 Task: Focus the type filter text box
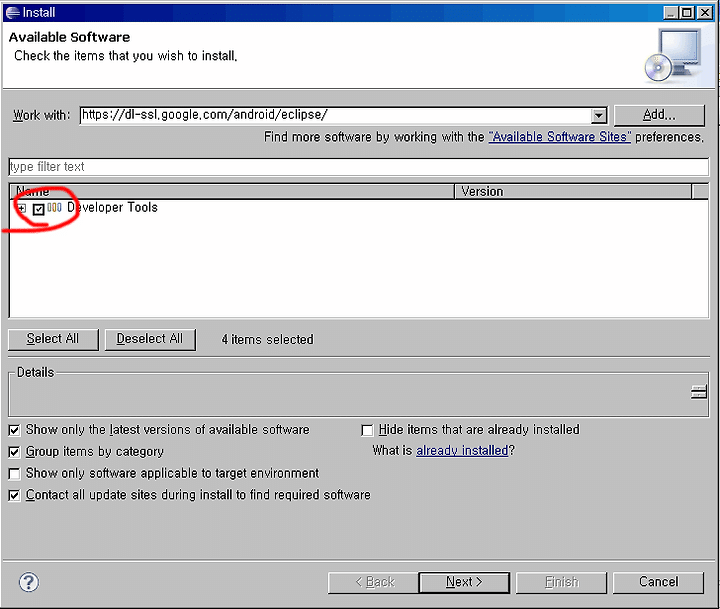click(358, 167)
